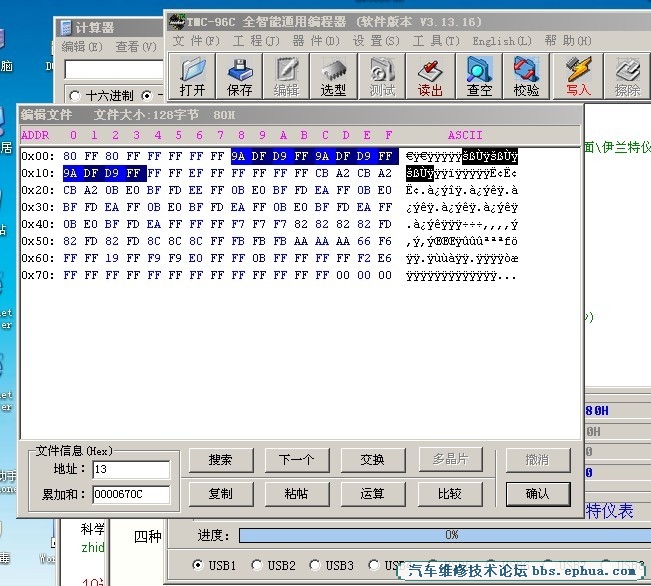Click byte 66 in row 0x50
The image size is (651, 586).
point(364,241)
